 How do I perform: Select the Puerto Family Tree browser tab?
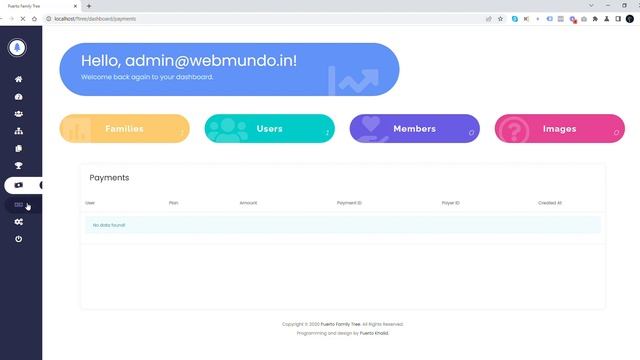40,6
